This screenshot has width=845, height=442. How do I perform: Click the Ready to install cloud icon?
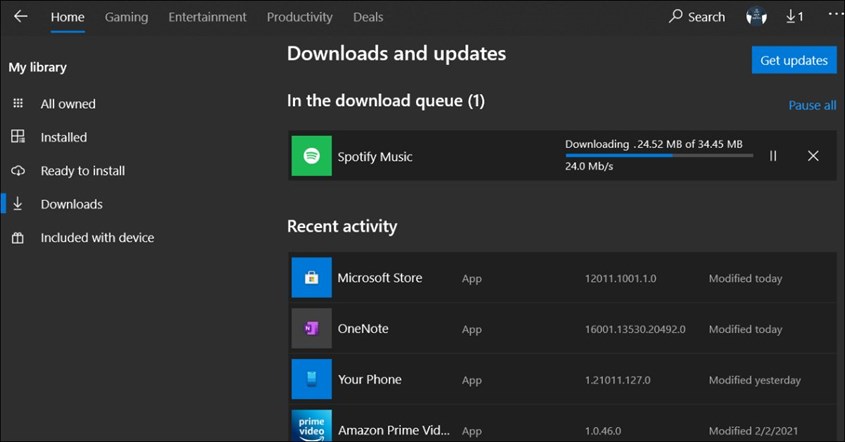(18, 171)
